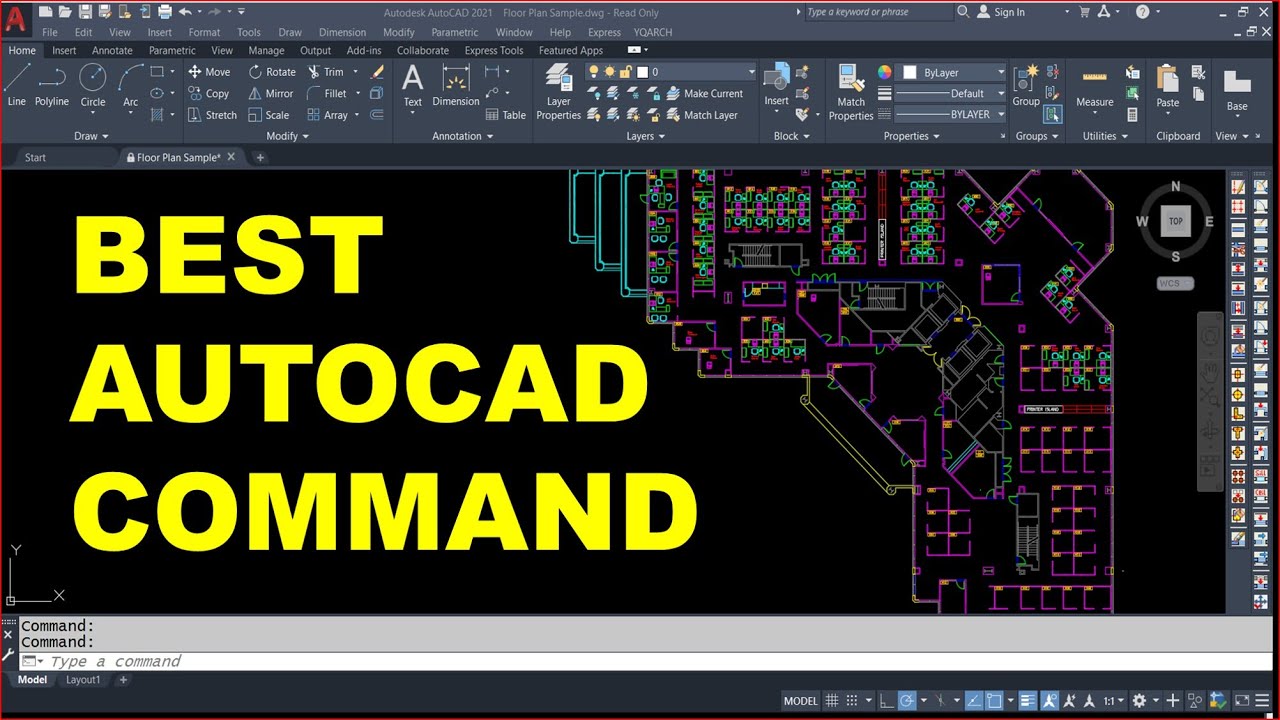Click MODEL in status bar
1280x720 pixels.
(800, 701)
